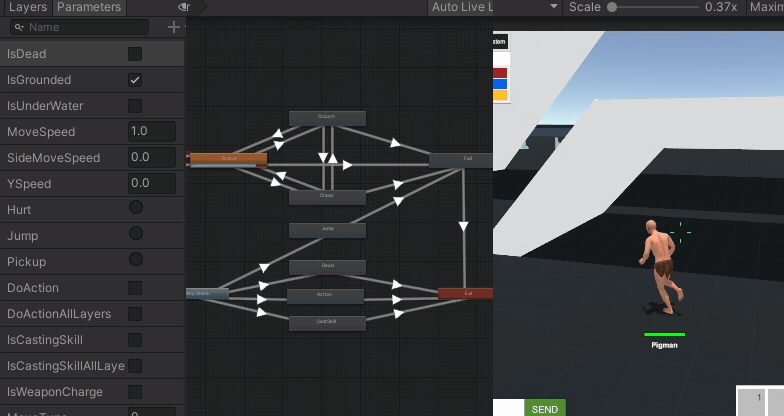The image size is (784, 416).
Task: Select the Crouch to Fall transition arrow
Action: click(x=395, y=144)
